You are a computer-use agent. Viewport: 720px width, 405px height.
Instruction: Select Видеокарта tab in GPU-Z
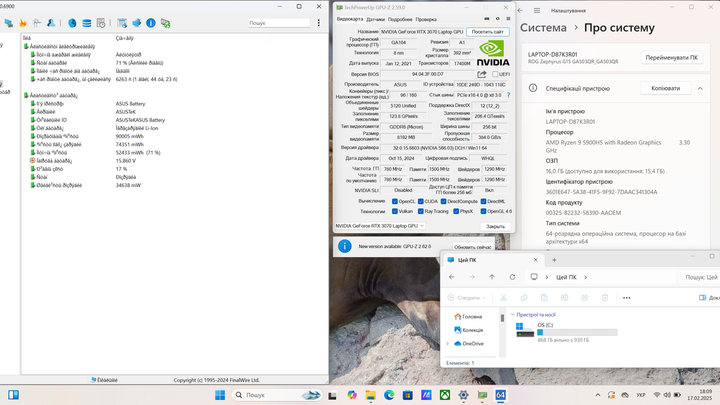click(x=350, y=19)
